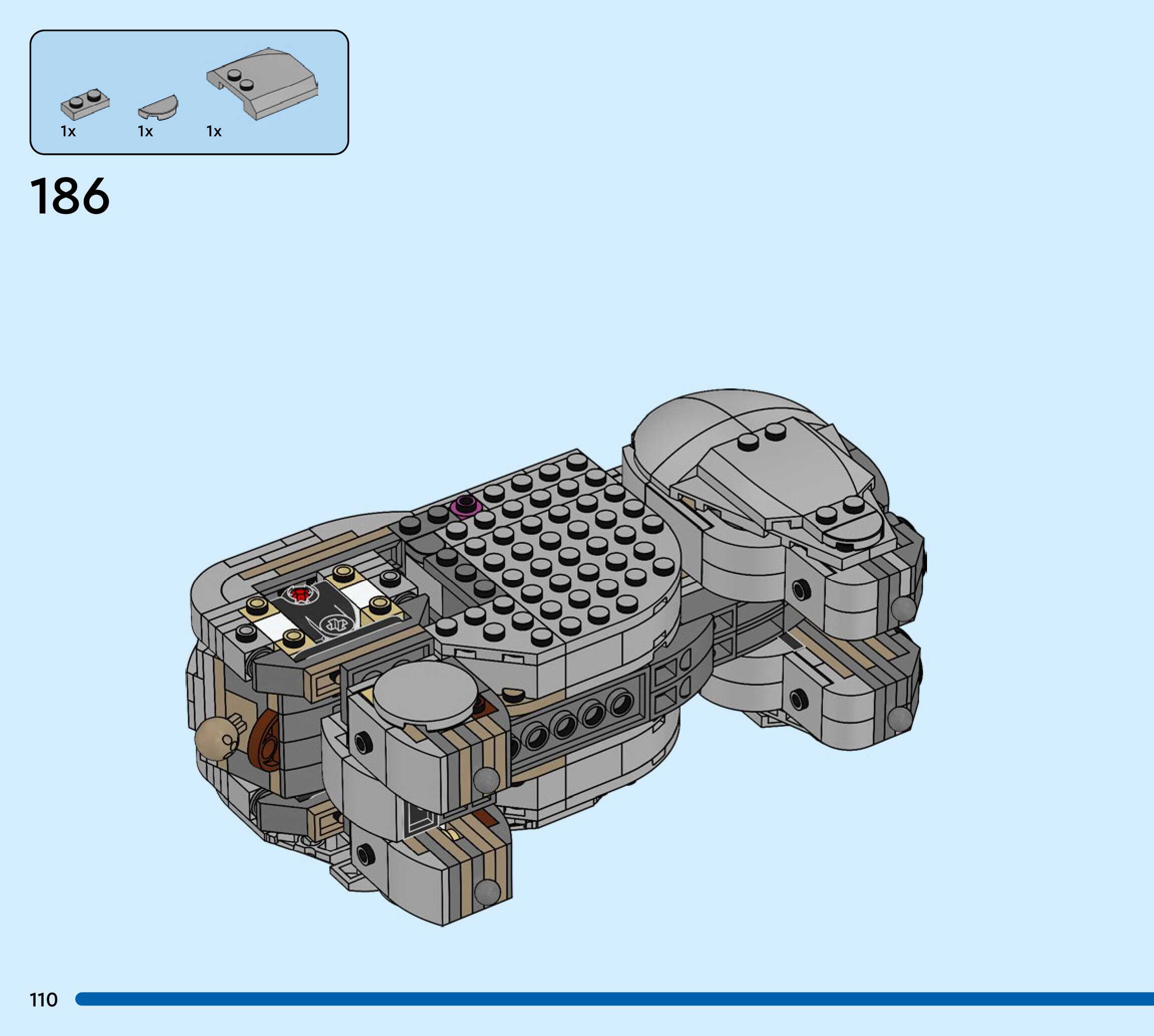Click the 1x label under the half-round tile
This screenshot has height=1036, width=1154.
[146, 132]
